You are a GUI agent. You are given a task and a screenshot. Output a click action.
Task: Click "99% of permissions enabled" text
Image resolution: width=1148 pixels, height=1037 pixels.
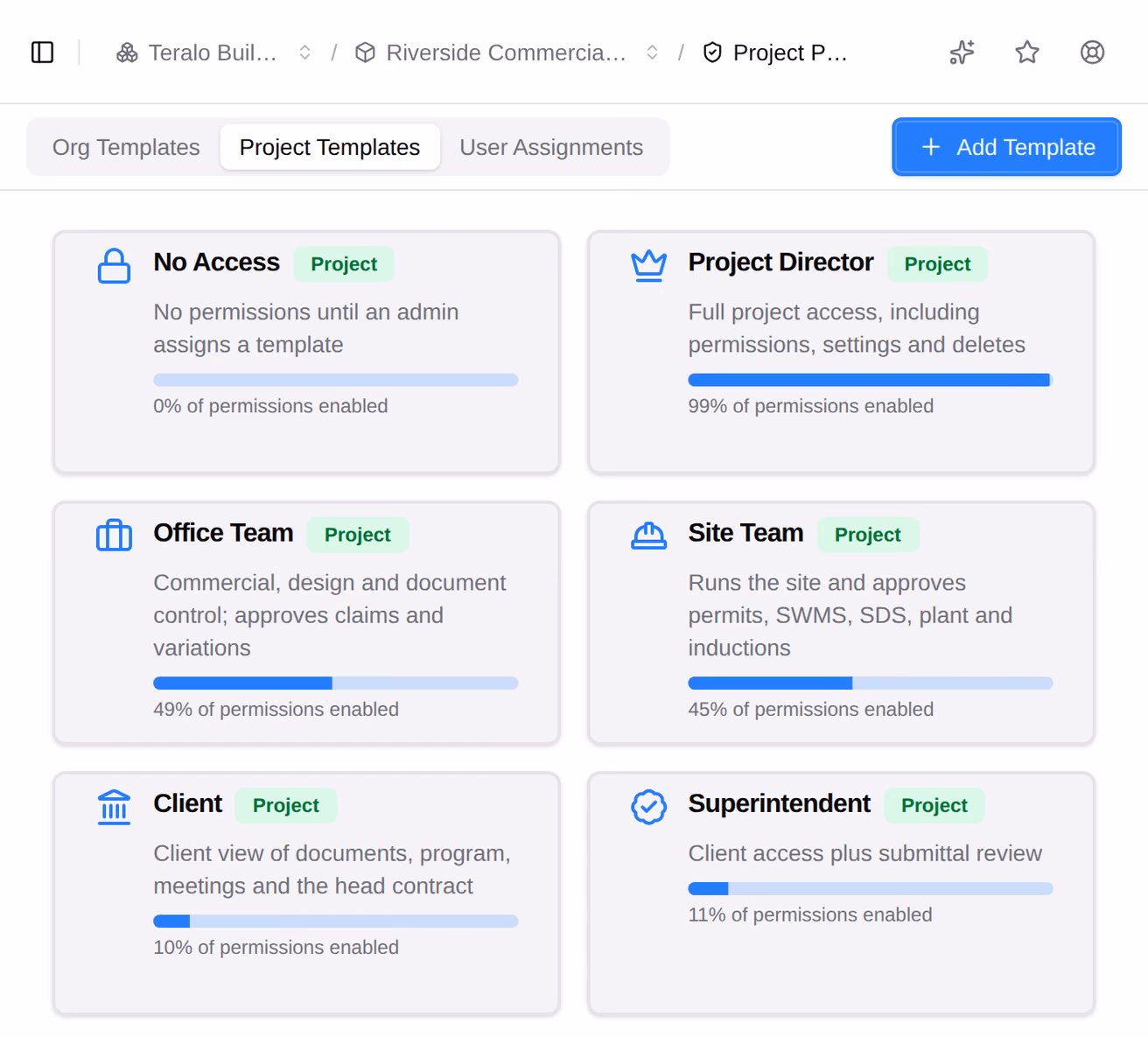[810, 406]
